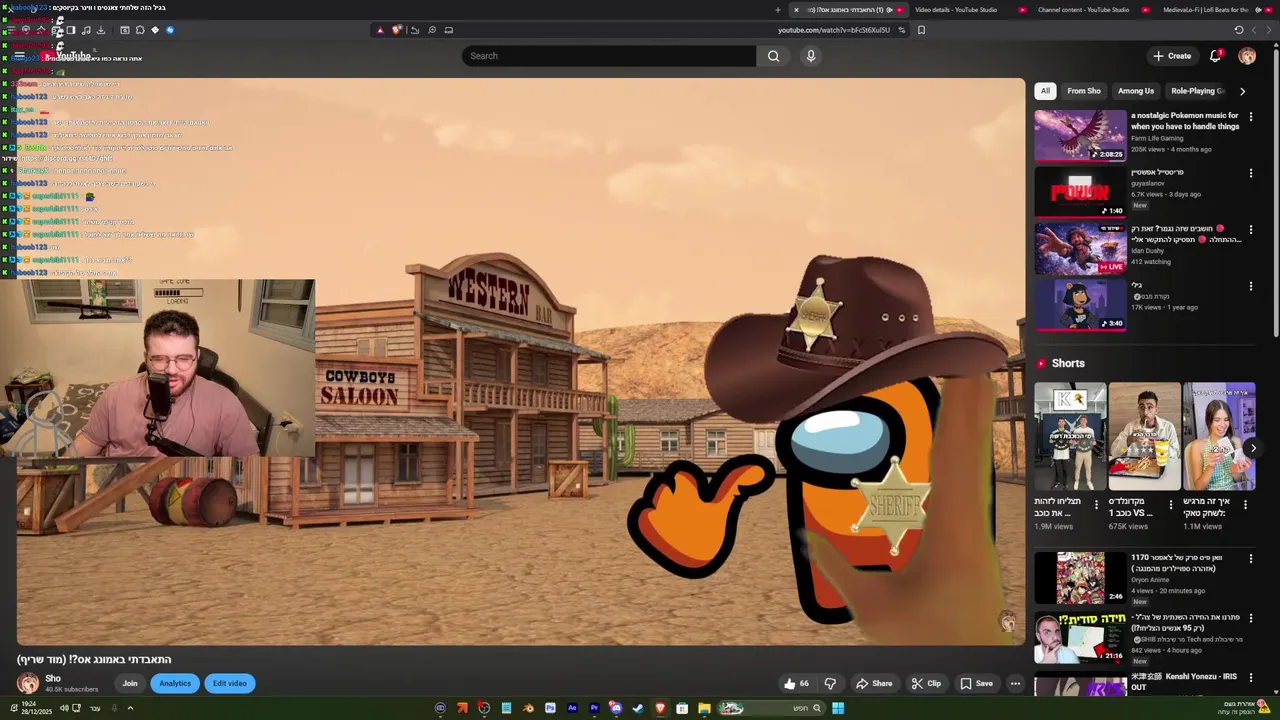The height and width of the screenshot is (720, 1280).
Task: Open After Effects from the taskbar
Action: pos(572,708)
